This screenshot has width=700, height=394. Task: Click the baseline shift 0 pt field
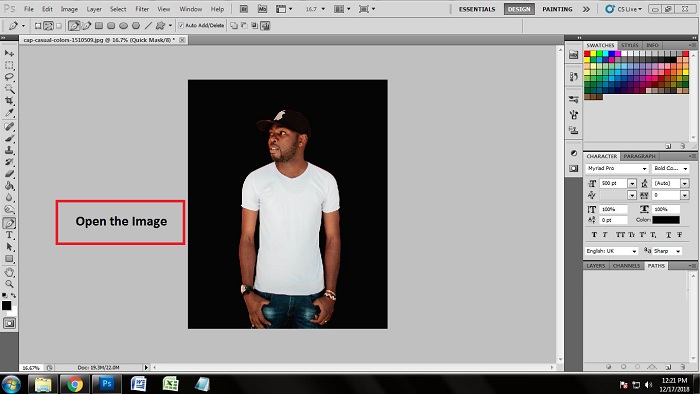tap(614, 220)
